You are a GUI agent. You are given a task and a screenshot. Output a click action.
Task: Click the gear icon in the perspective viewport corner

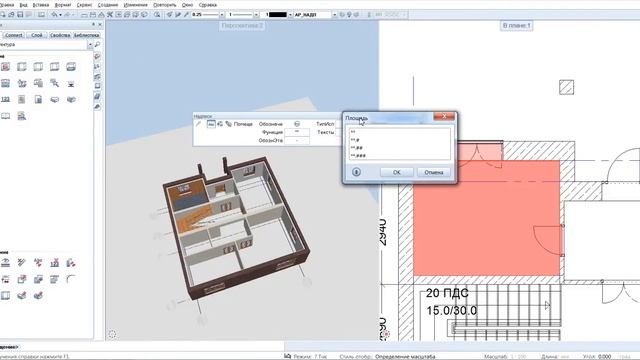tap(112, 334)
